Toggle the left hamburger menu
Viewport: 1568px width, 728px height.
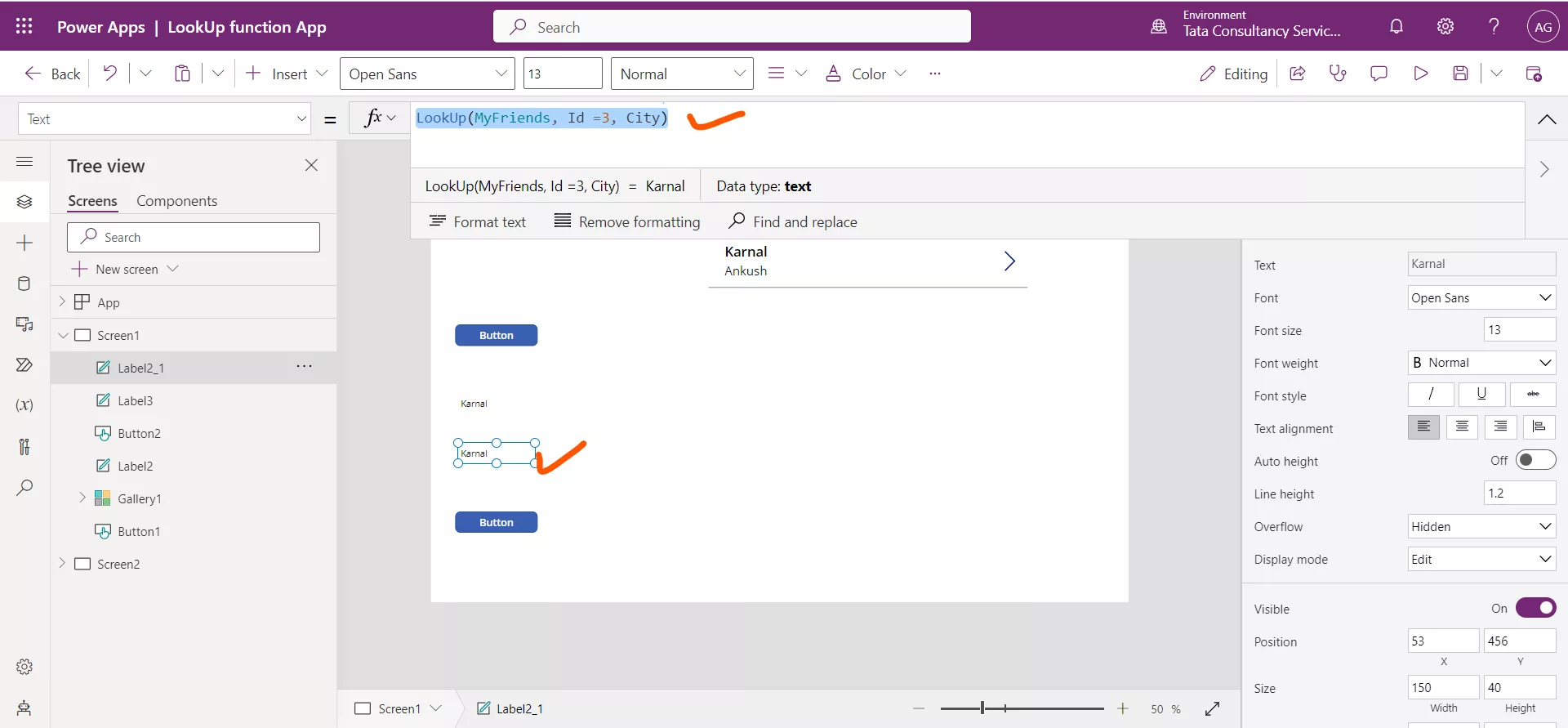tap(24, 162)
